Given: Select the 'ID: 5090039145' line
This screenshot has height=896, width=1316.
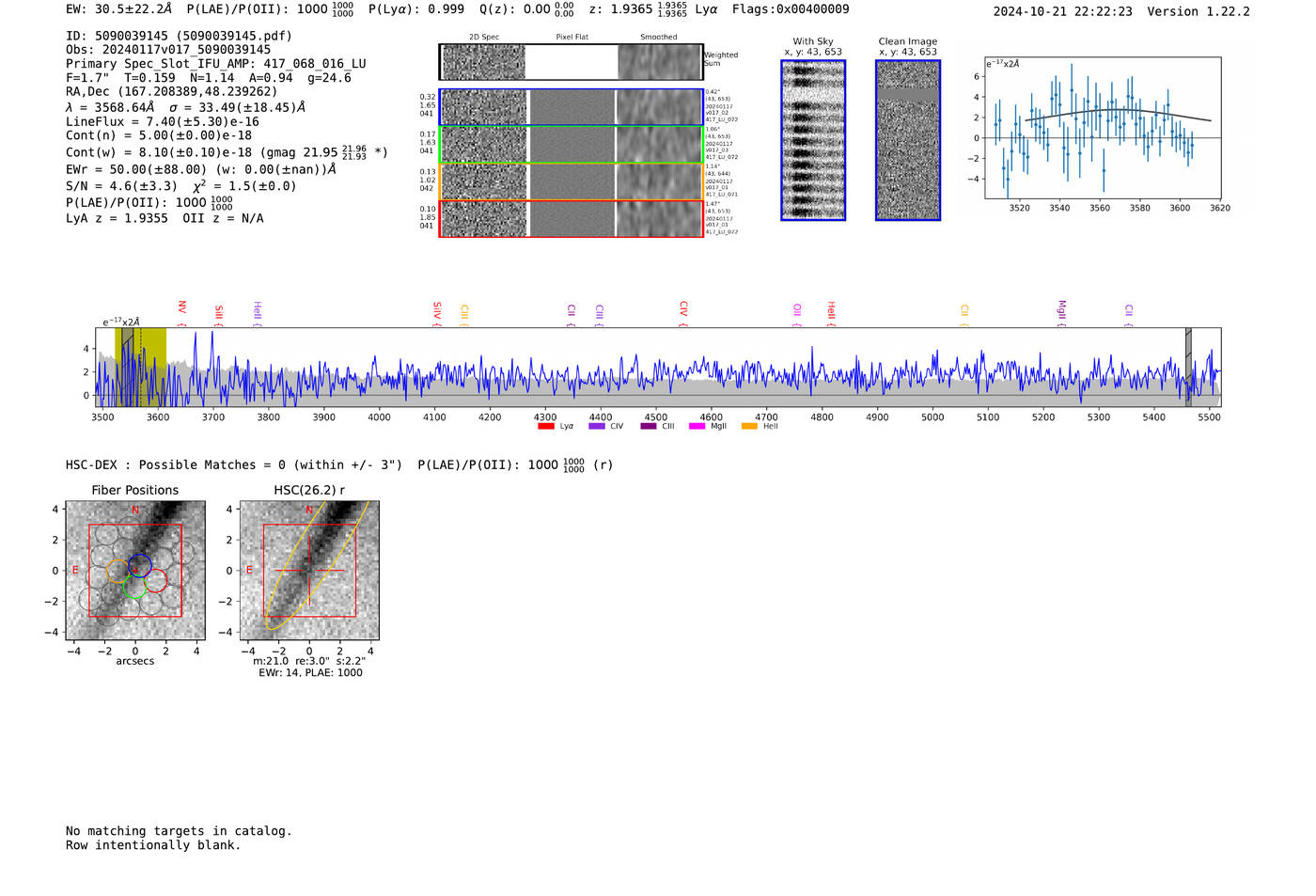Looking at the screenshot, I should pyautogui.click(x=179, y=36).
